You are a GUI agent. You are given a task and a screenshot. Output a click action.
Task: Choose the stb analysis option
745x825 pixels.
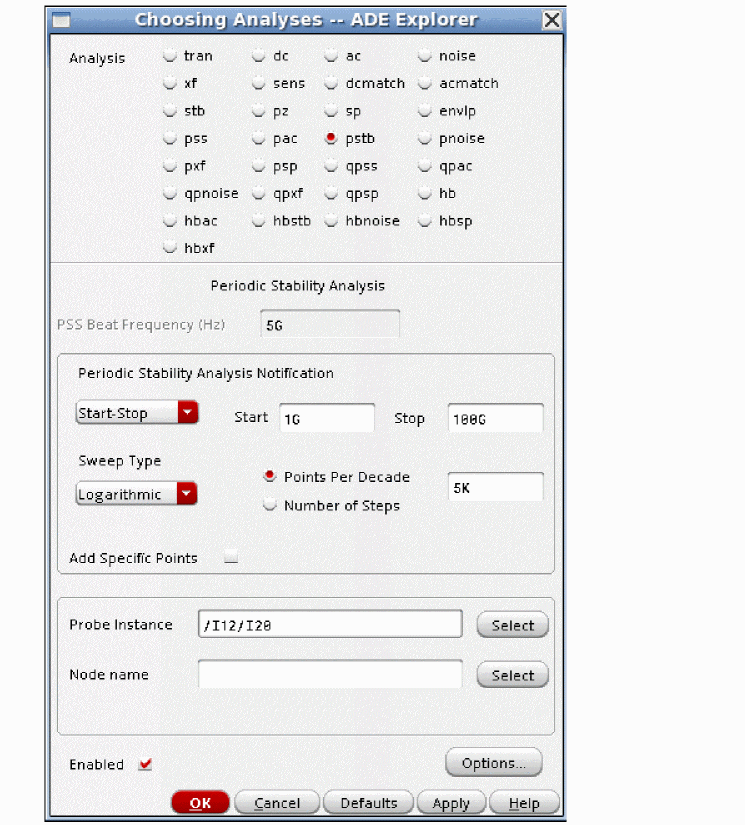tap(170, 110)
